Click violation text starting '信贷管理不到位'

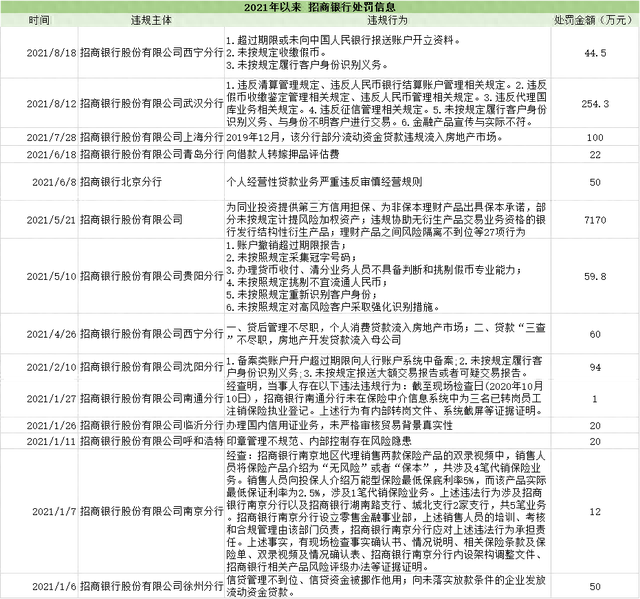tap(386, 586)
